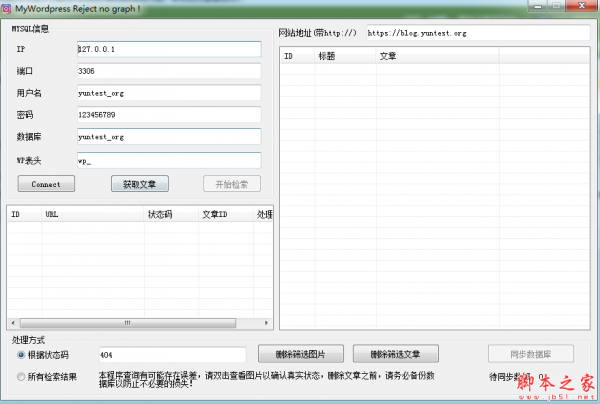Screen dimensions: 600x404
Task: Click the IP field containing 127.0.0.1
Action: pyautogui.click(x=169, y=49)
